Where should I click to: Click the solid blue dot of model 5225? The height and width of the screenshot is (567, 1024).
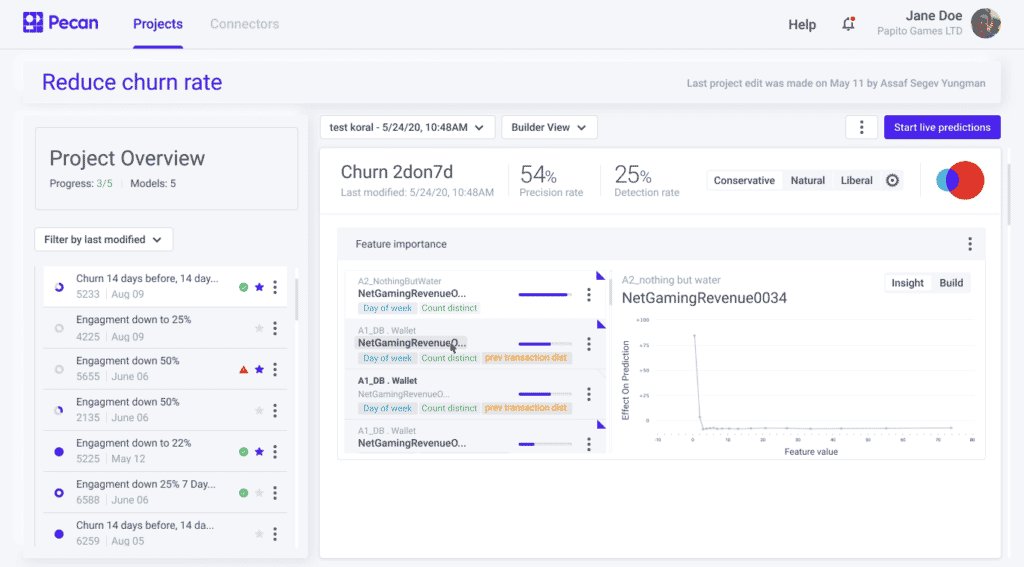[x=59, y=451]
